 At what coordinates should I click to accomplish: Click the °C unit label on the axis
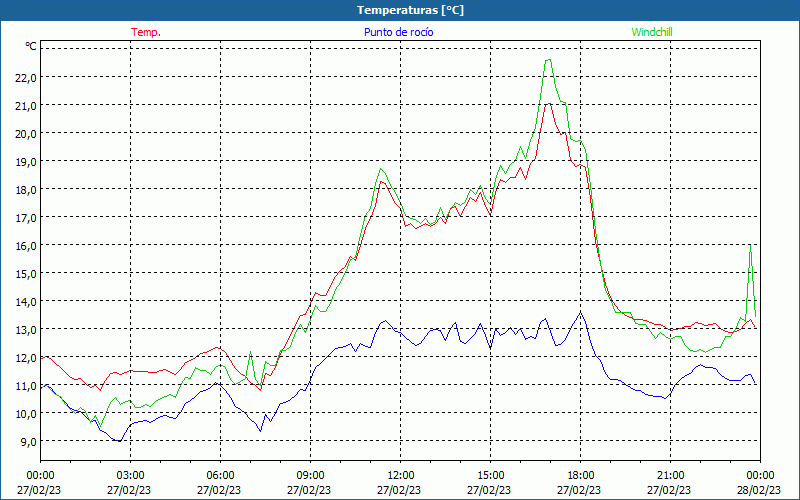click(31, 46)
